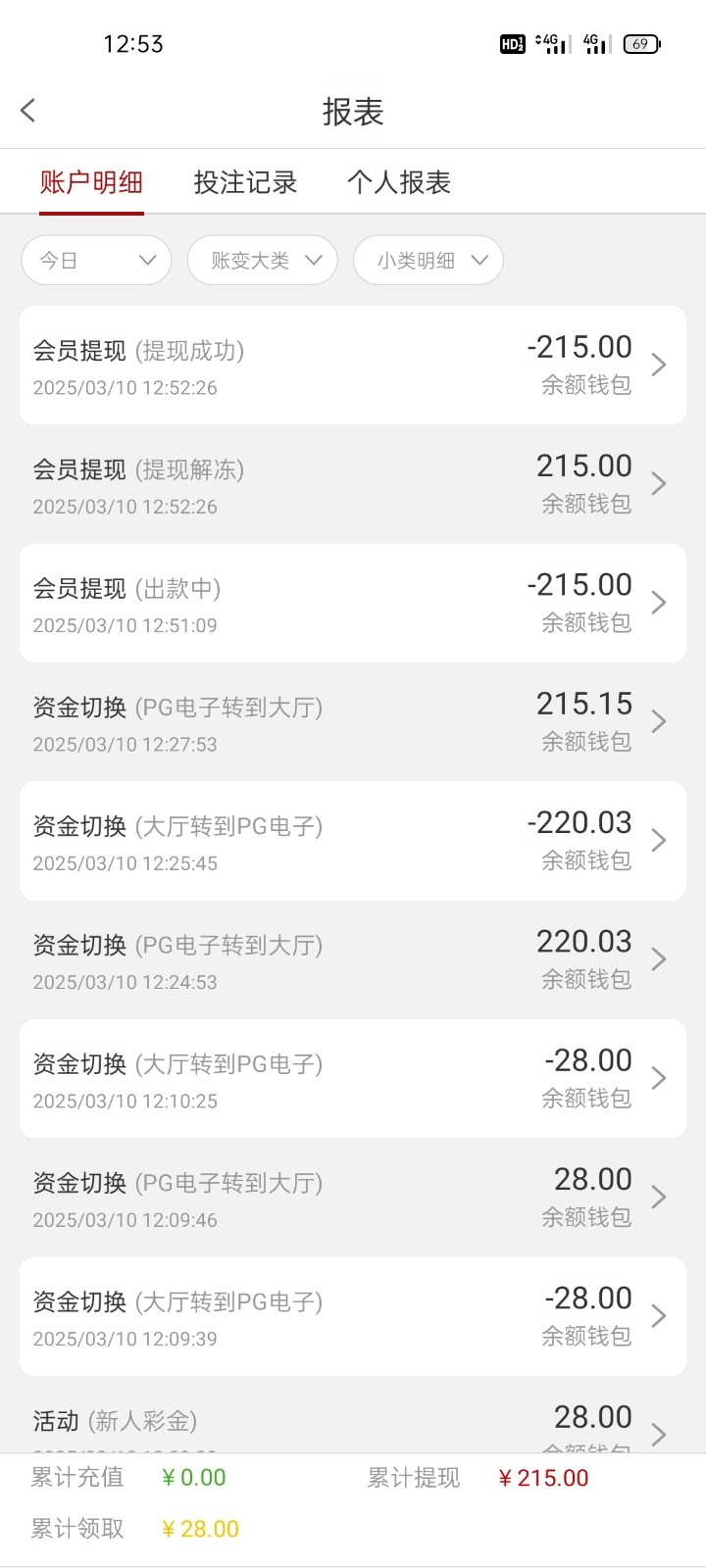Open the 12:09:39 大厅转到PG电子 record
Image resolution: width=706 pixels, height=1568 pixels.
tap(353, 1316)
